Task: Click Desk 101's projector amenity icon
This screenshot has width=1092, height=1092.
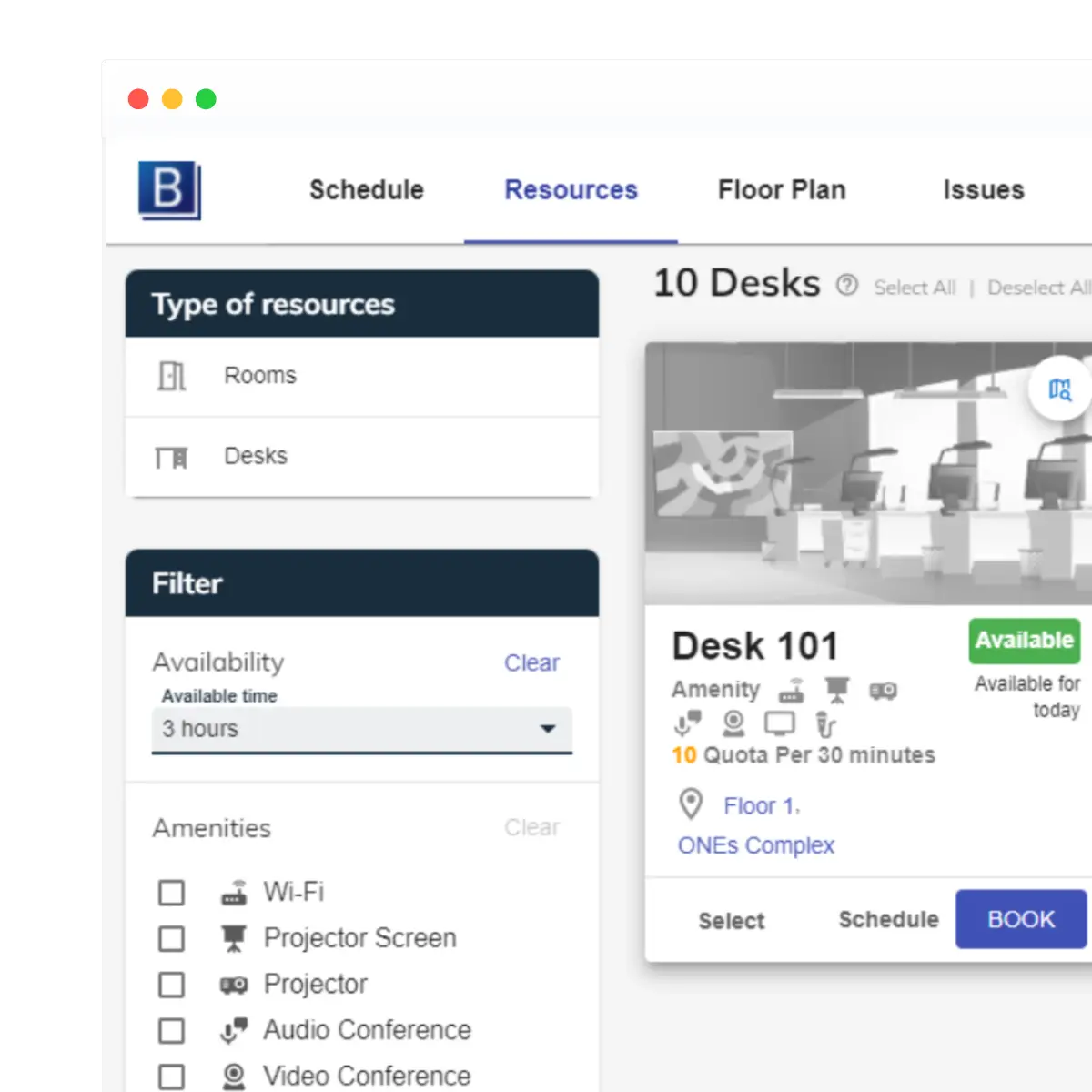Action: click(883, 689)
